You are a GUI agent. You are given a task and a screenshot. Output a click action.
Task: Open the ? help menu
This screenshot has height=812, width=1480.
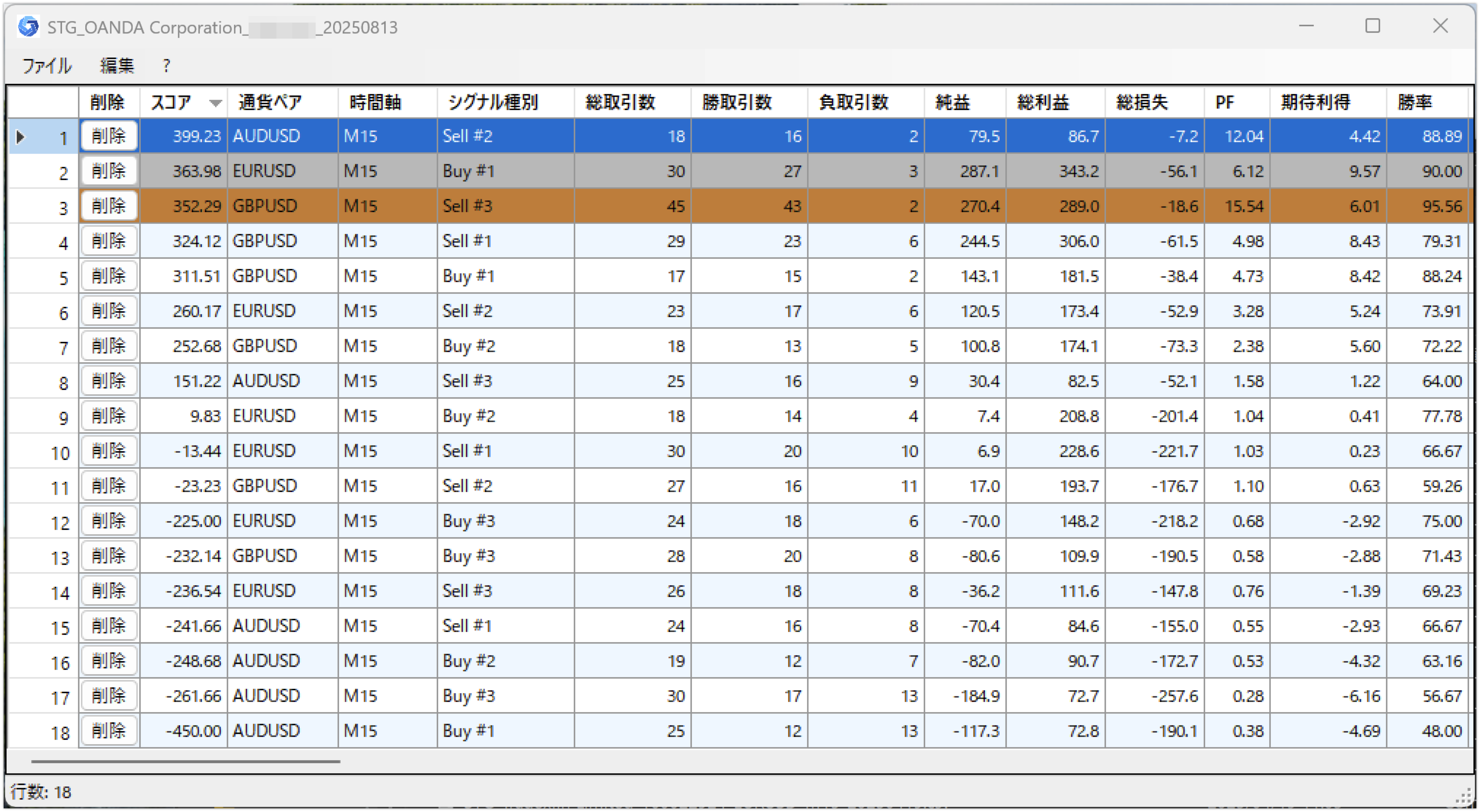click(166, 66)
